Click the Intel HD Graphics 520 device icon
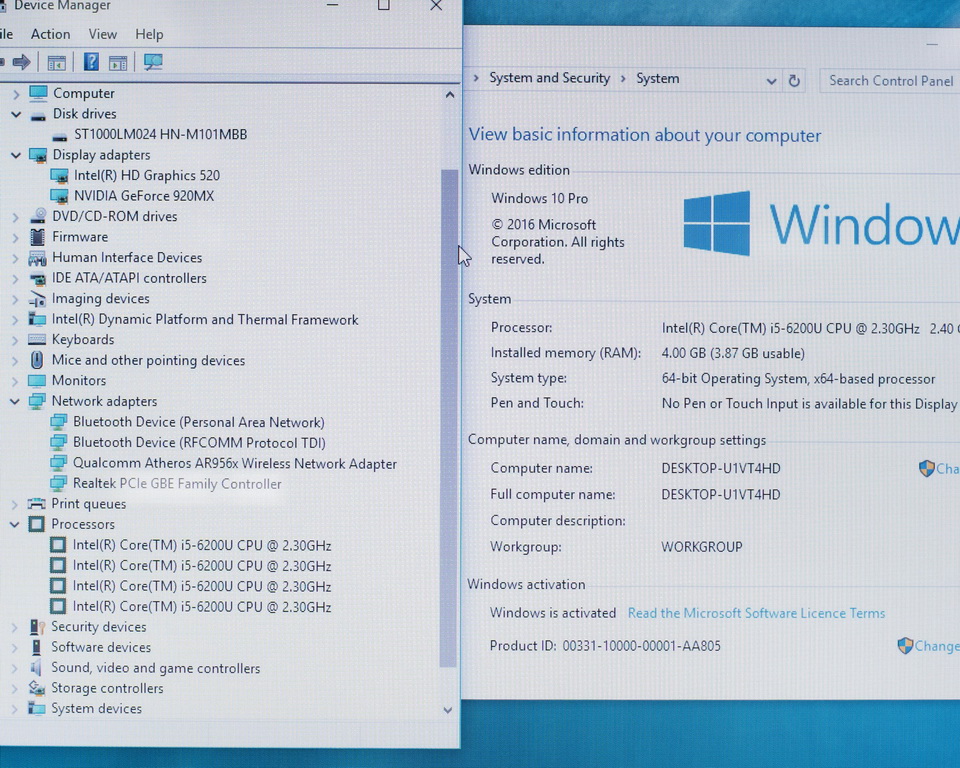This screenshot has height=768, width=960. (59, 176)
